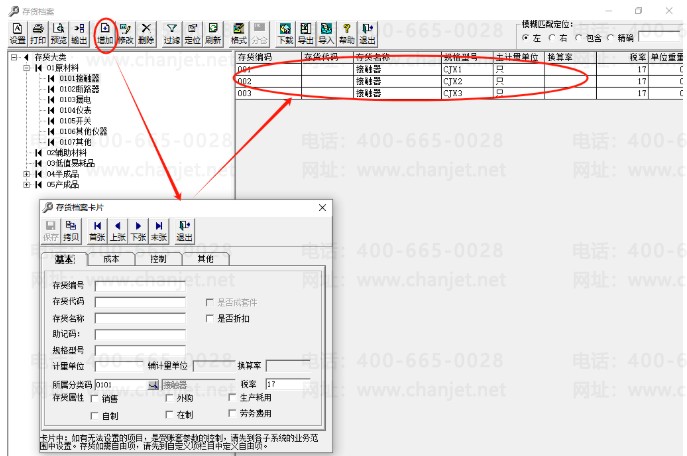
Task: Click the 税率 field showing 17
Action: pyautogui.click(x=287, y=384)
